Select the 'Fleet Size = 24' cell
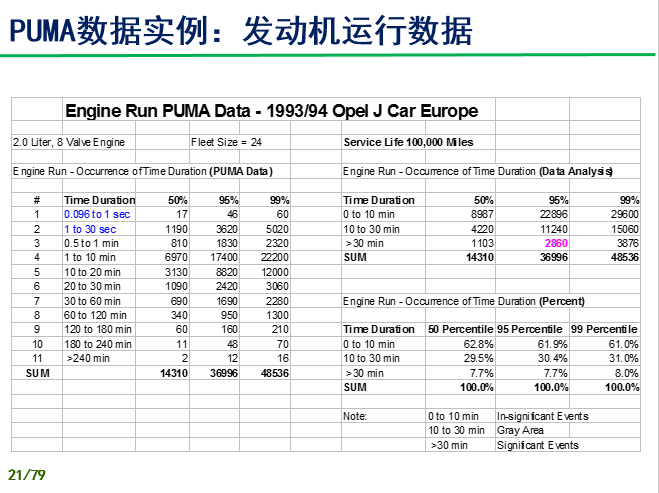Screen dimensions: 659x493 (226, 142)
